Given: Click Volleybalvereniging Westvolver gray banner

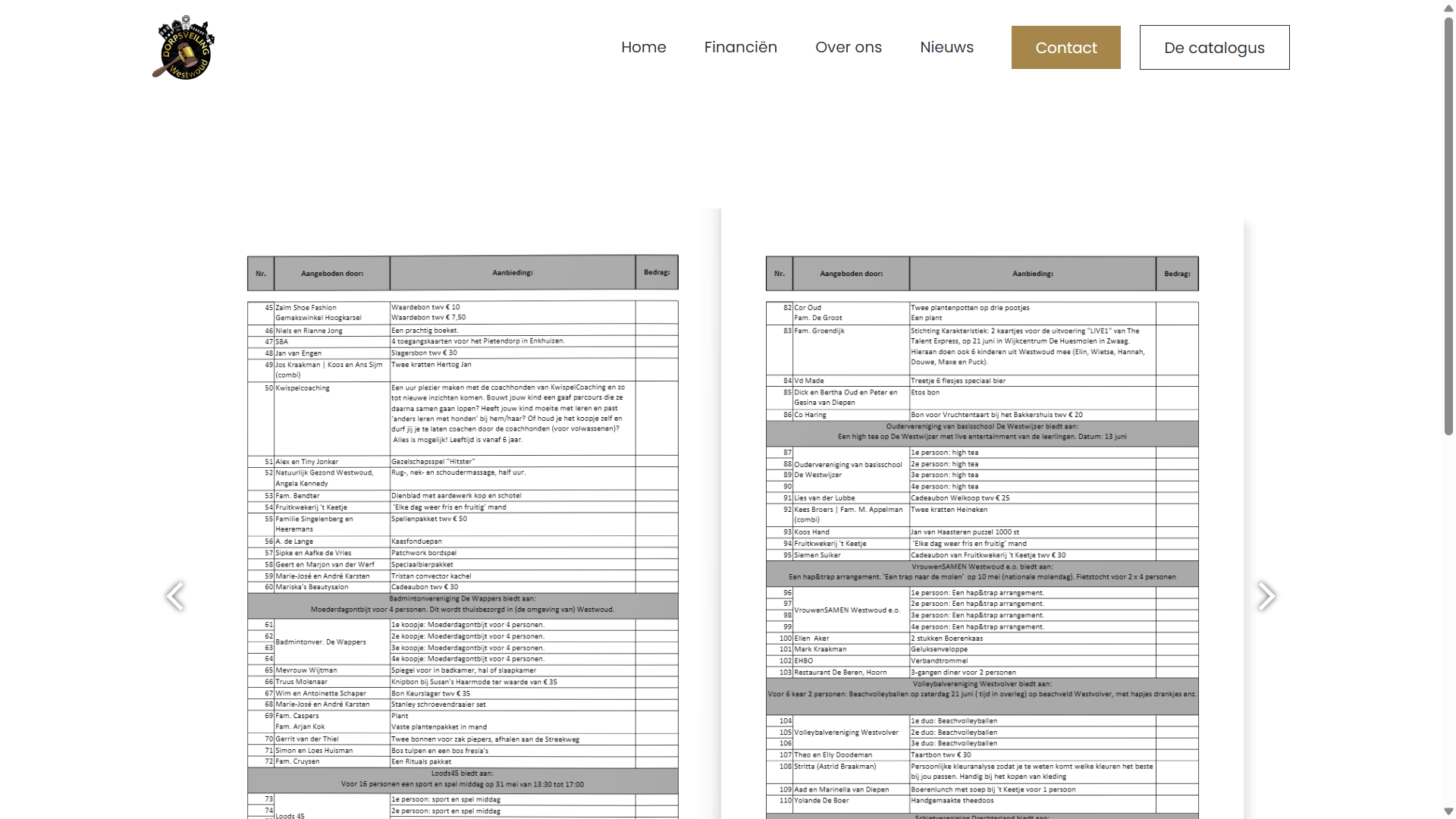Looking at the screenshot, I should click(981, 689).
